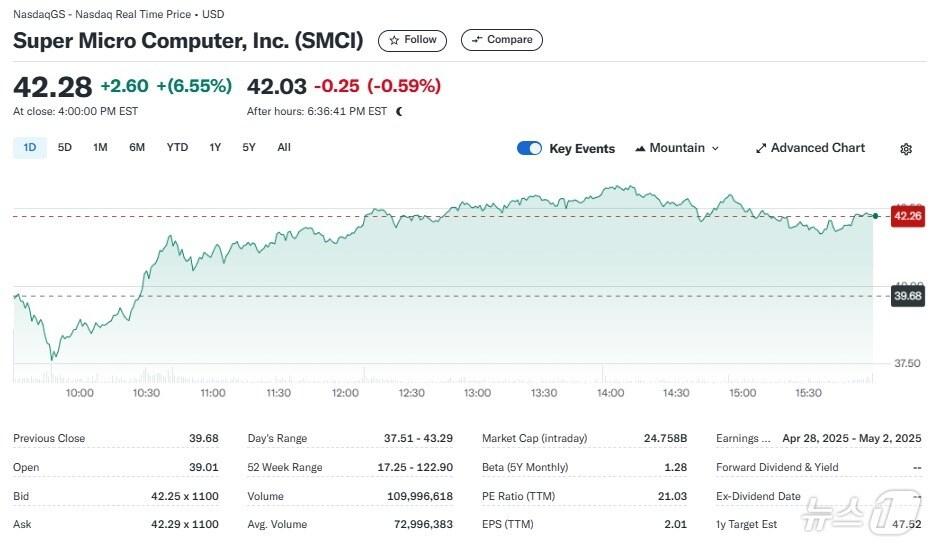This screenshot has width=931, height=547.
Task: Click the Compare button
Action: (x=502, y=40)
